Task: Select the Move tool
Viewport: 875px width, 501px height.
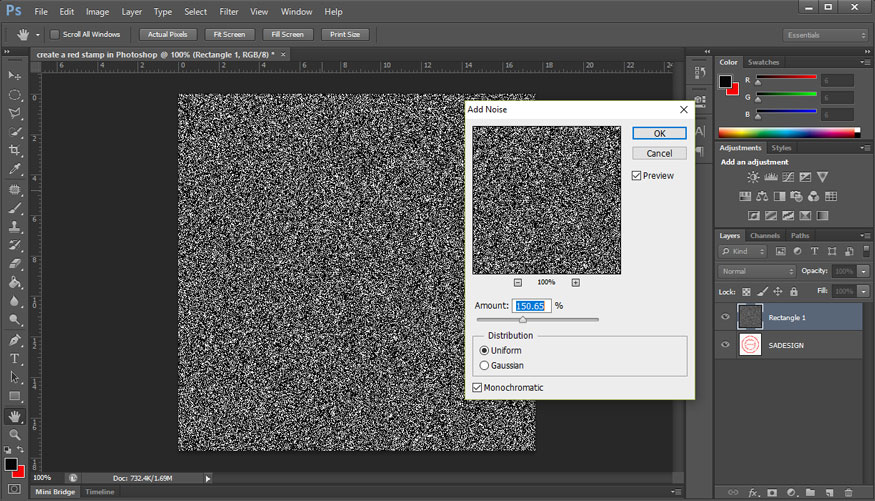Action: (15, 76)
